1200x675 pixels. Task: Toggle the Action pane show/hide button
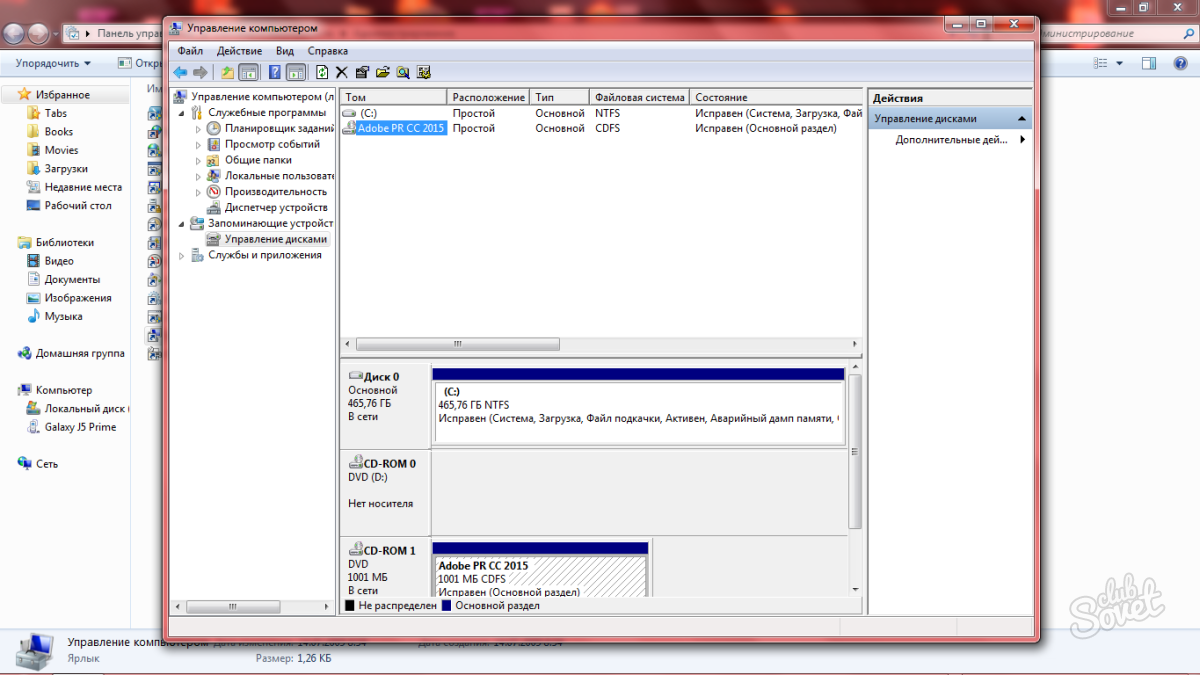coord(296,72)
